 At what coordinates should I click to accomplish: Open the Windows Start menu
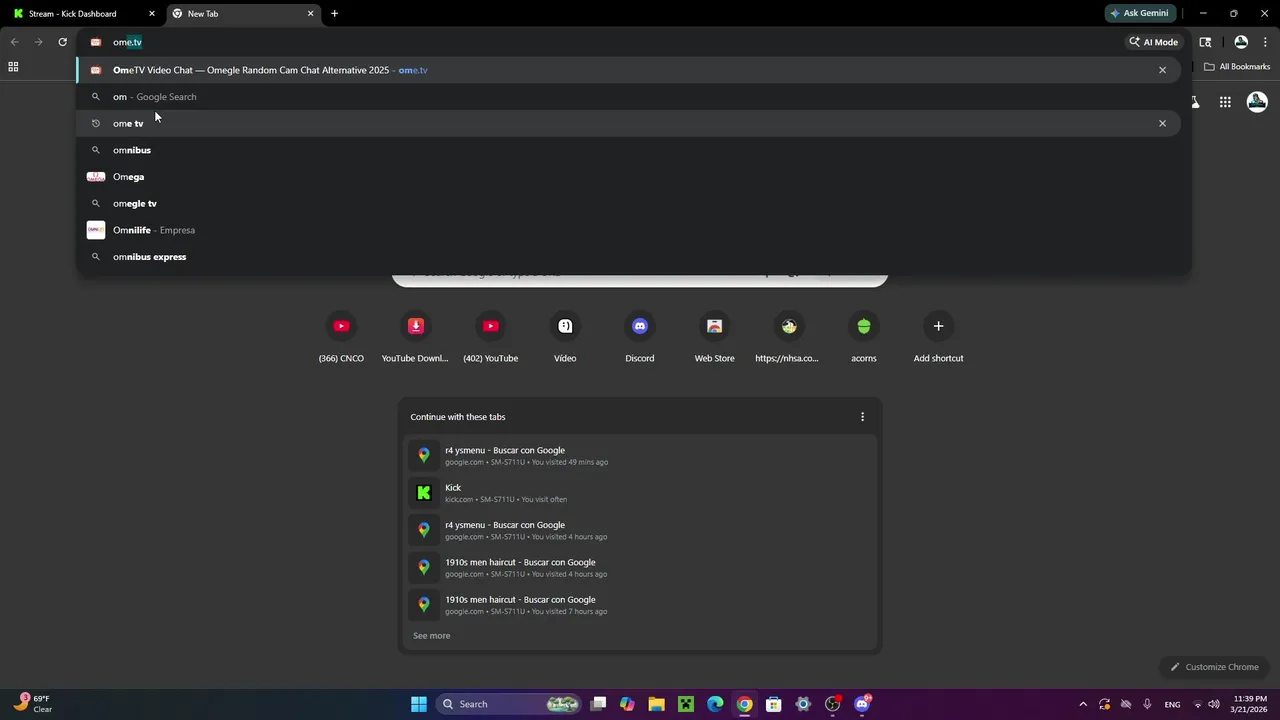pyautogui.click(x=419, y=704)
